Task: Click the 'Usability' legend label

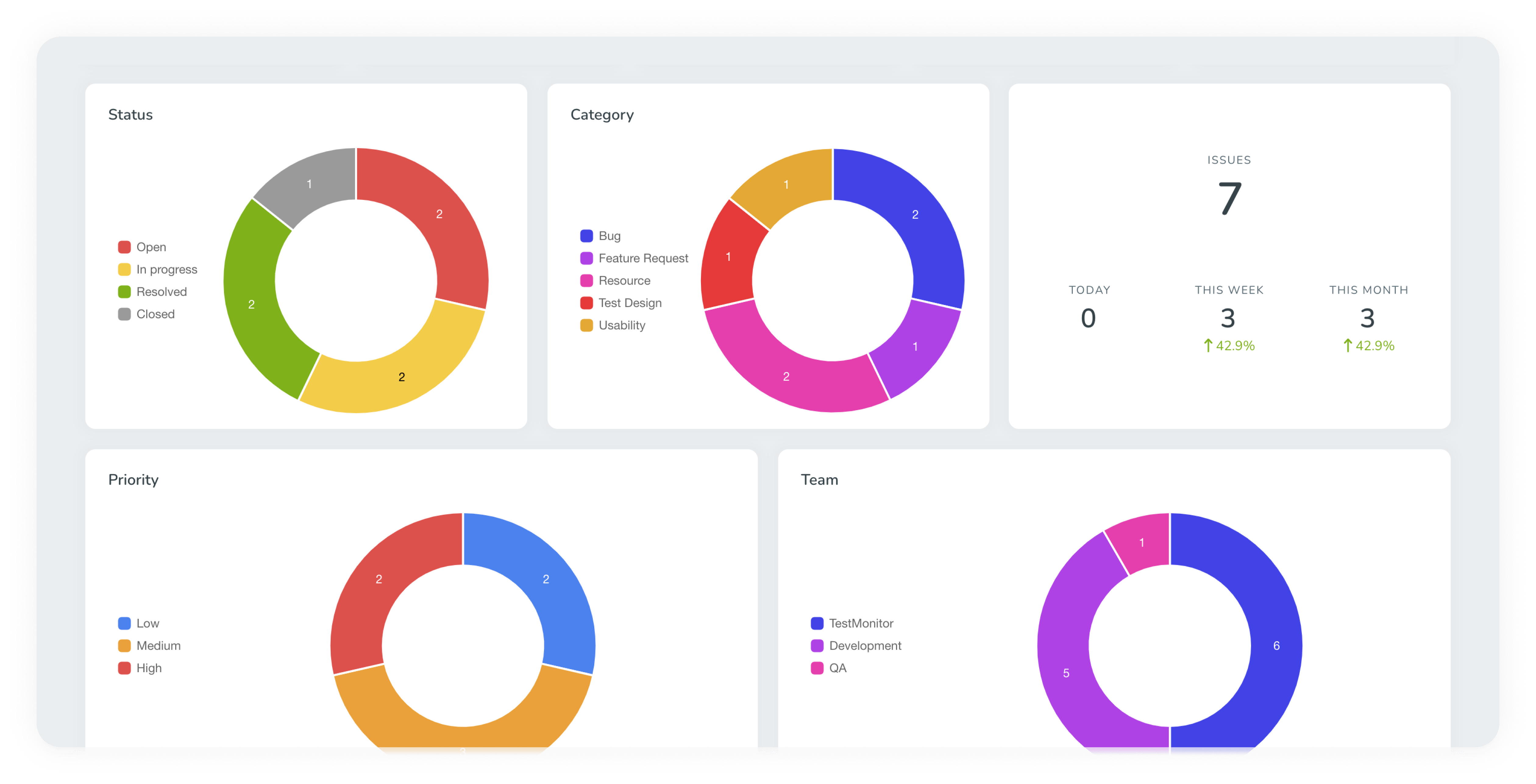Action: click(622, 325)
